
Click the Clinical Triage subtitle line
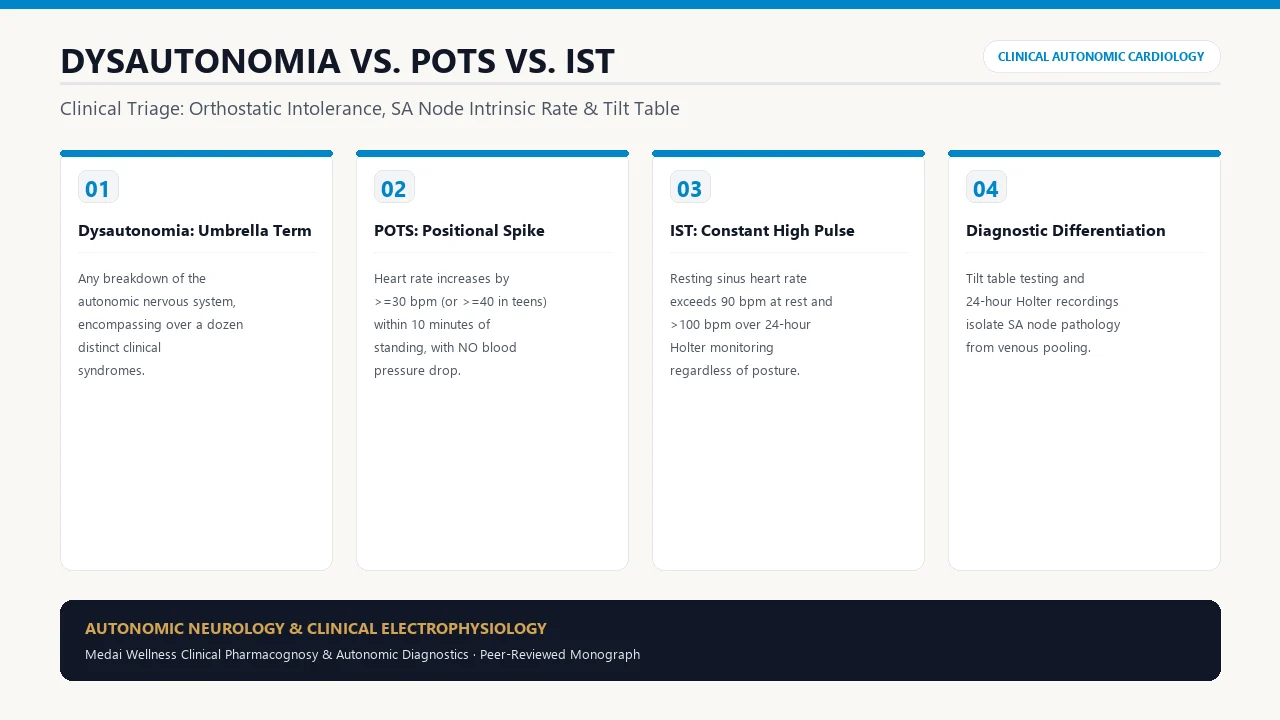click(370, 109)
